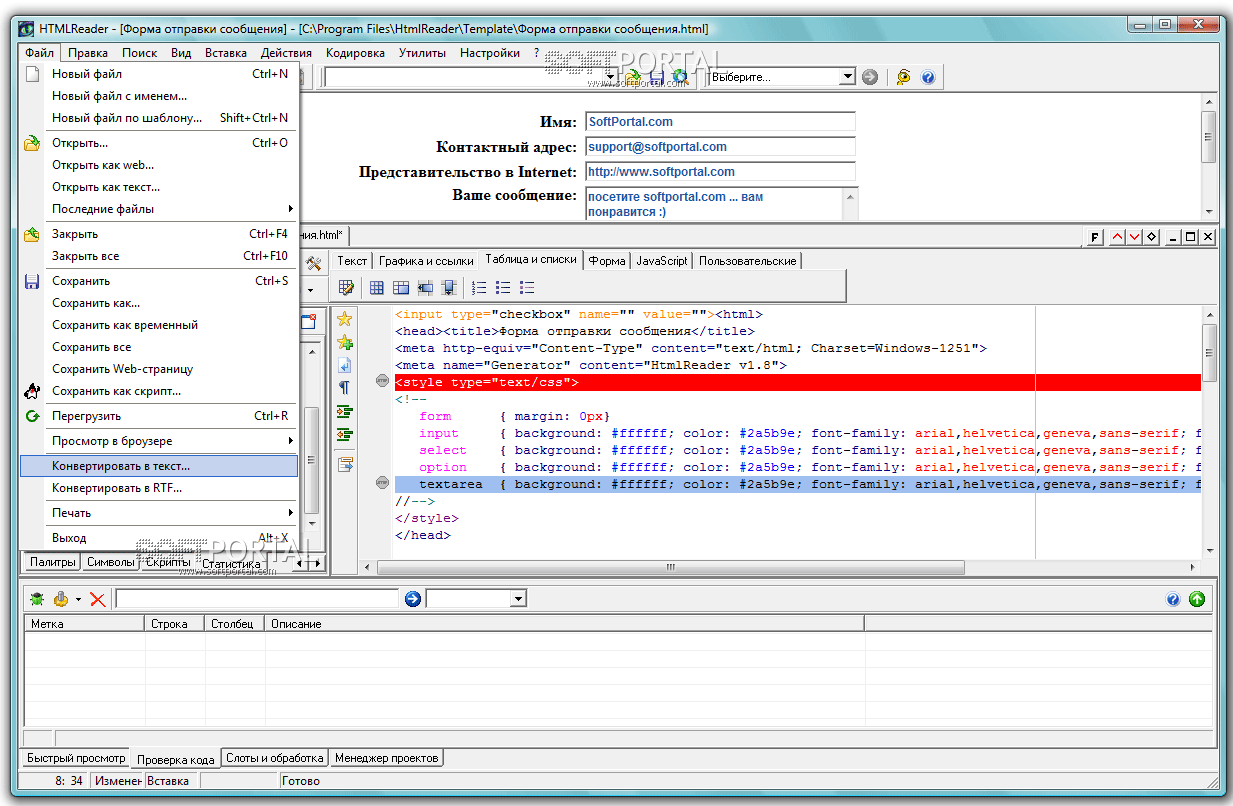The height and width of the screenshot is (806, 1233).
Task: Click the blue arrow beside the code check field
Action: point(413,599)
